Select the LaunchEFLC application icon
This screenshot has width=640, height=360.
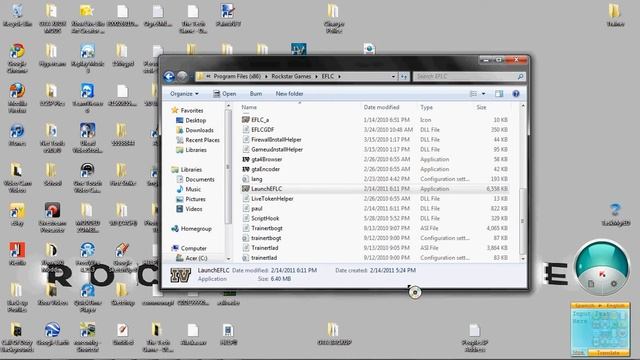click(246, 189)
